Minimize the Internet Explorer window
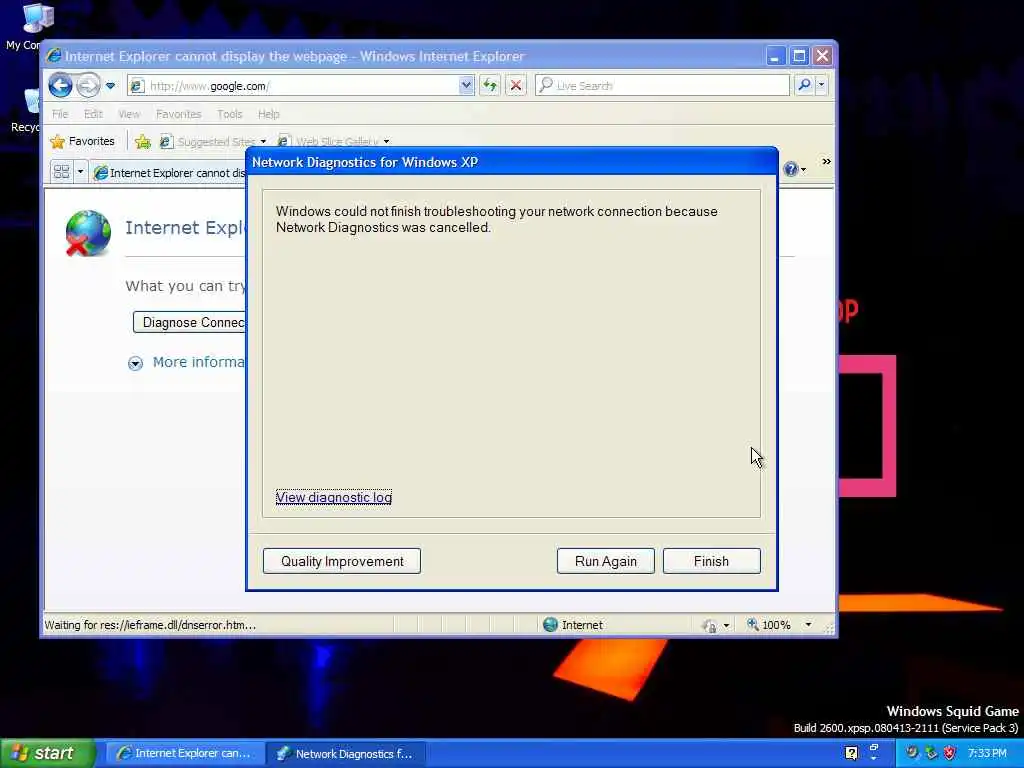Screen dimensions: 1024x768 [775, 56]
